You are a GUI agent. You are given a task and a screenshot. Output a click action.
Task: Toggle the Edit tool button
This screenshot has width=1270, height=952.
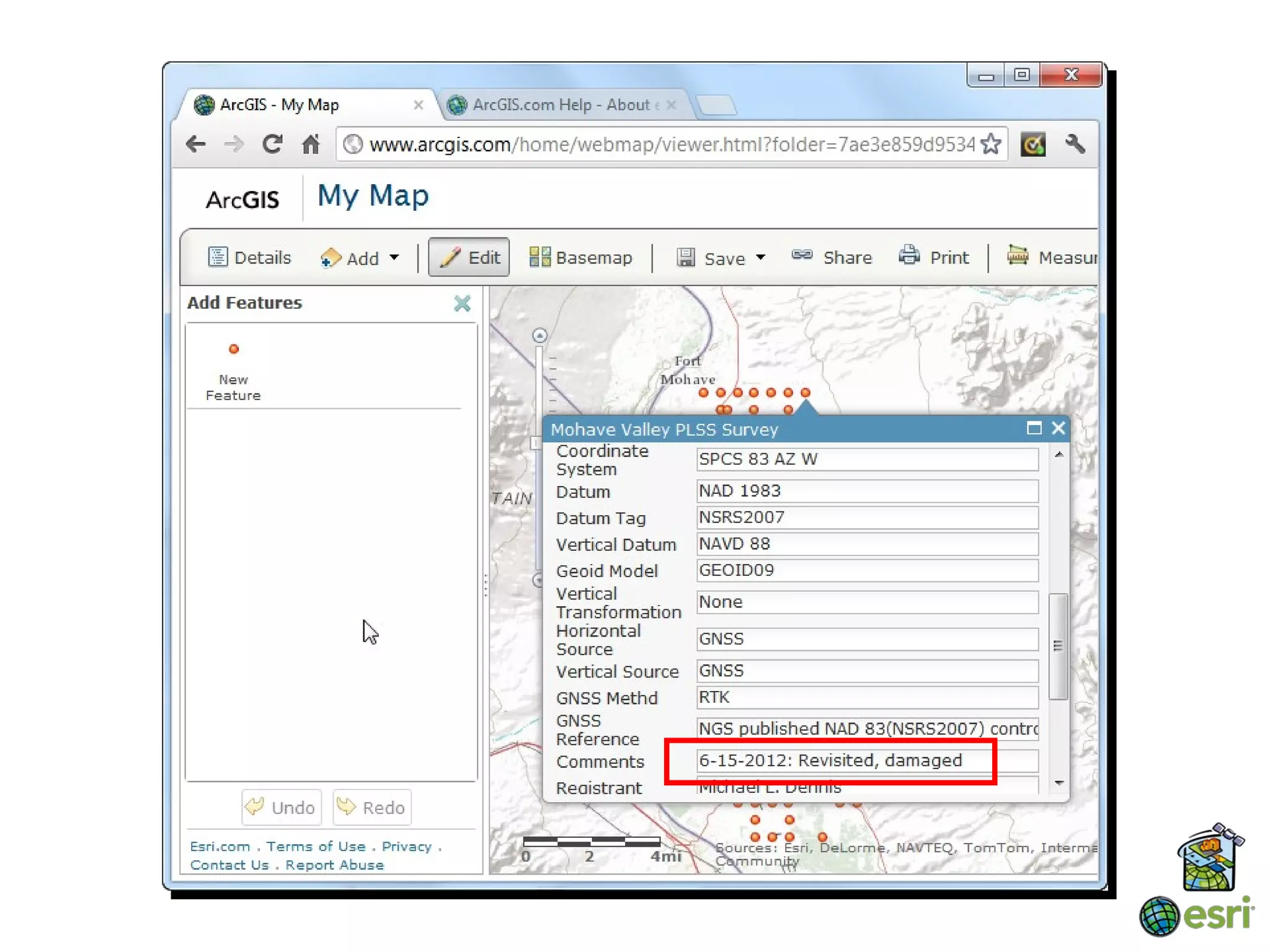(x=469, y=257)
